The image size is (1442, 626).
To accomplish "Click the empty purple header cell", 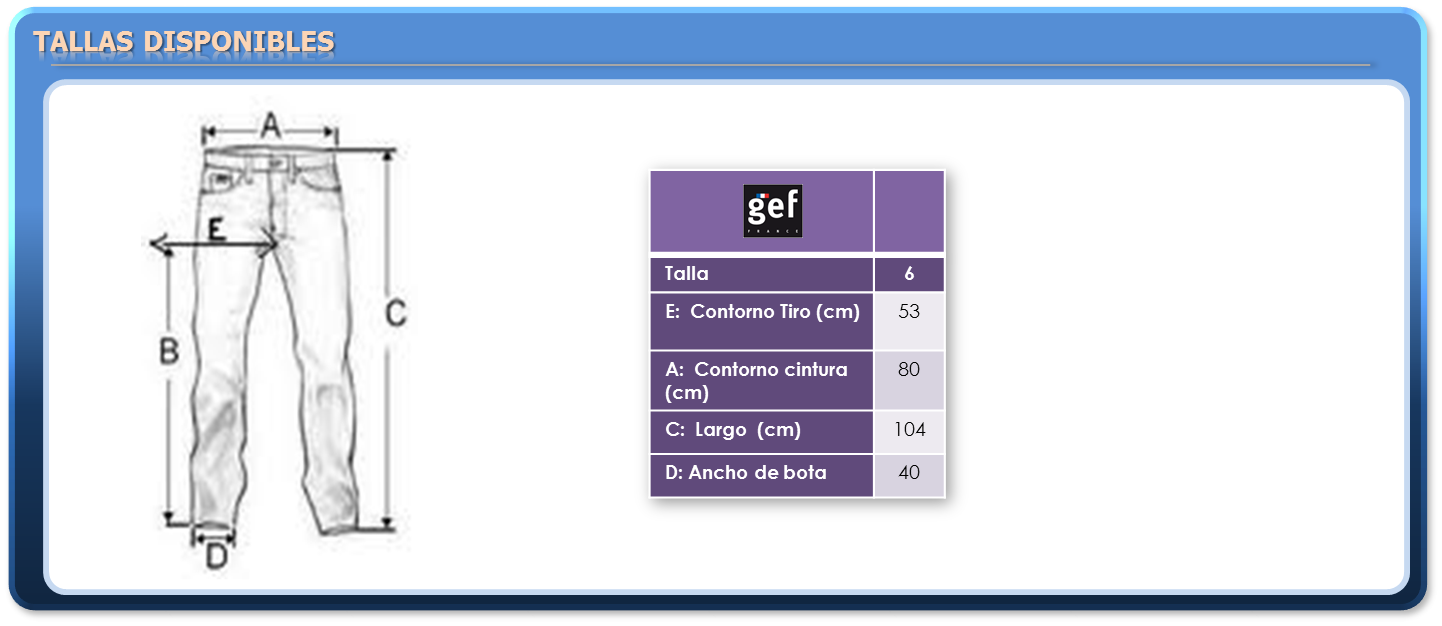I will 909,211.
